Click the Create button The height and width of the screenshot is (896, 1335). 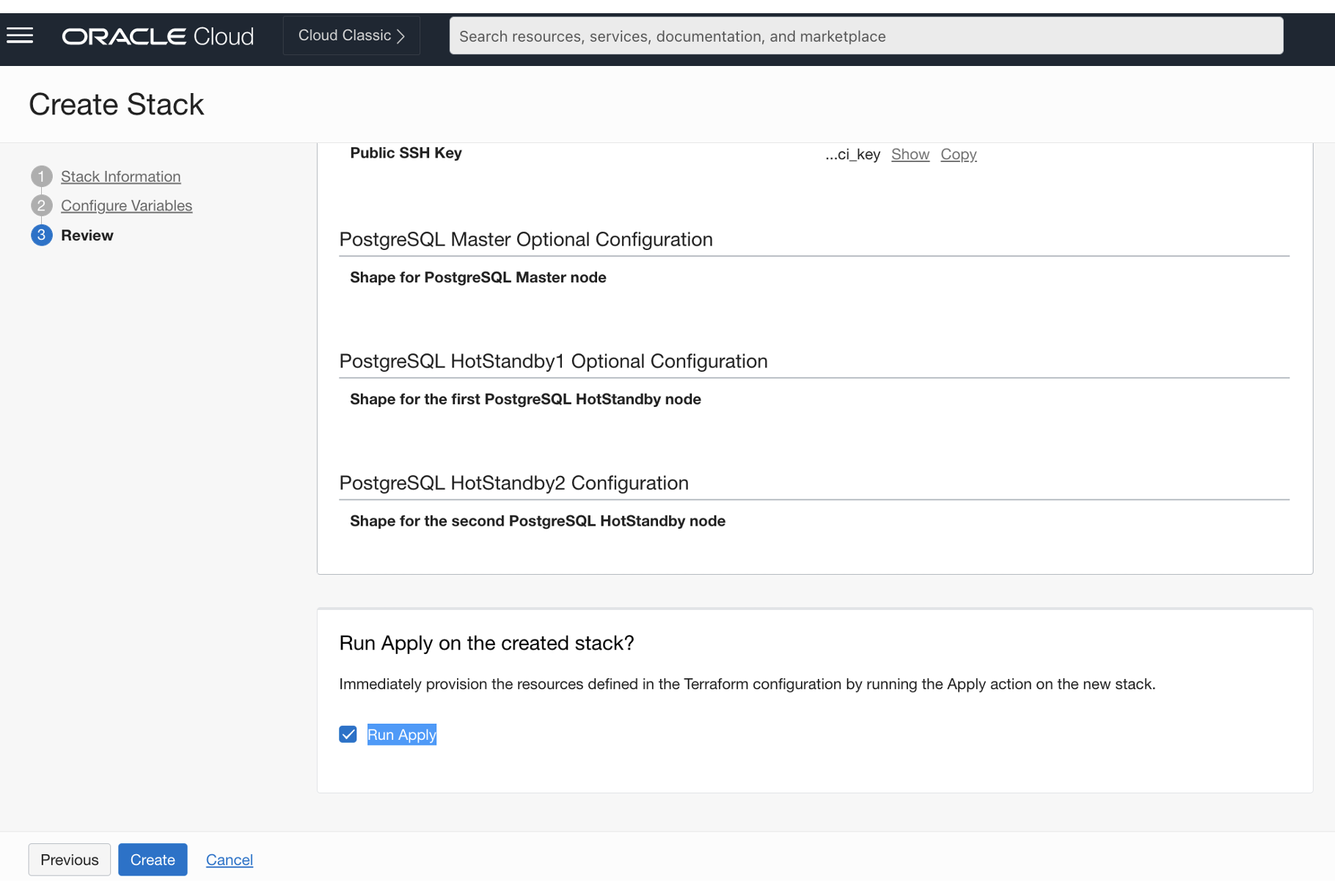tap(153, 859)
